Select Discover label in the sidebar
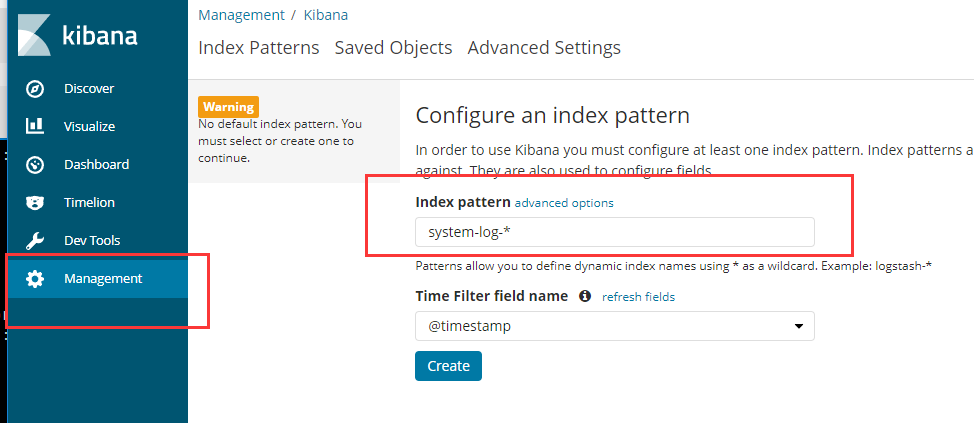 point(89,89)
